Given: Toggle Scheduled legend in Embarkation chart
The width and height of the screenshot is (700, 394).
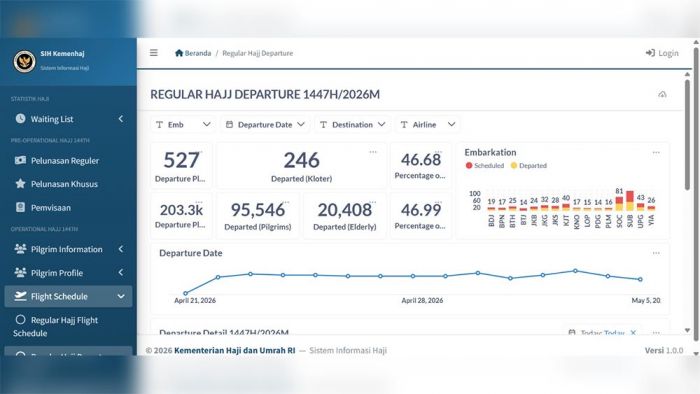Looking at the screenshot, I should pos(484,166).
